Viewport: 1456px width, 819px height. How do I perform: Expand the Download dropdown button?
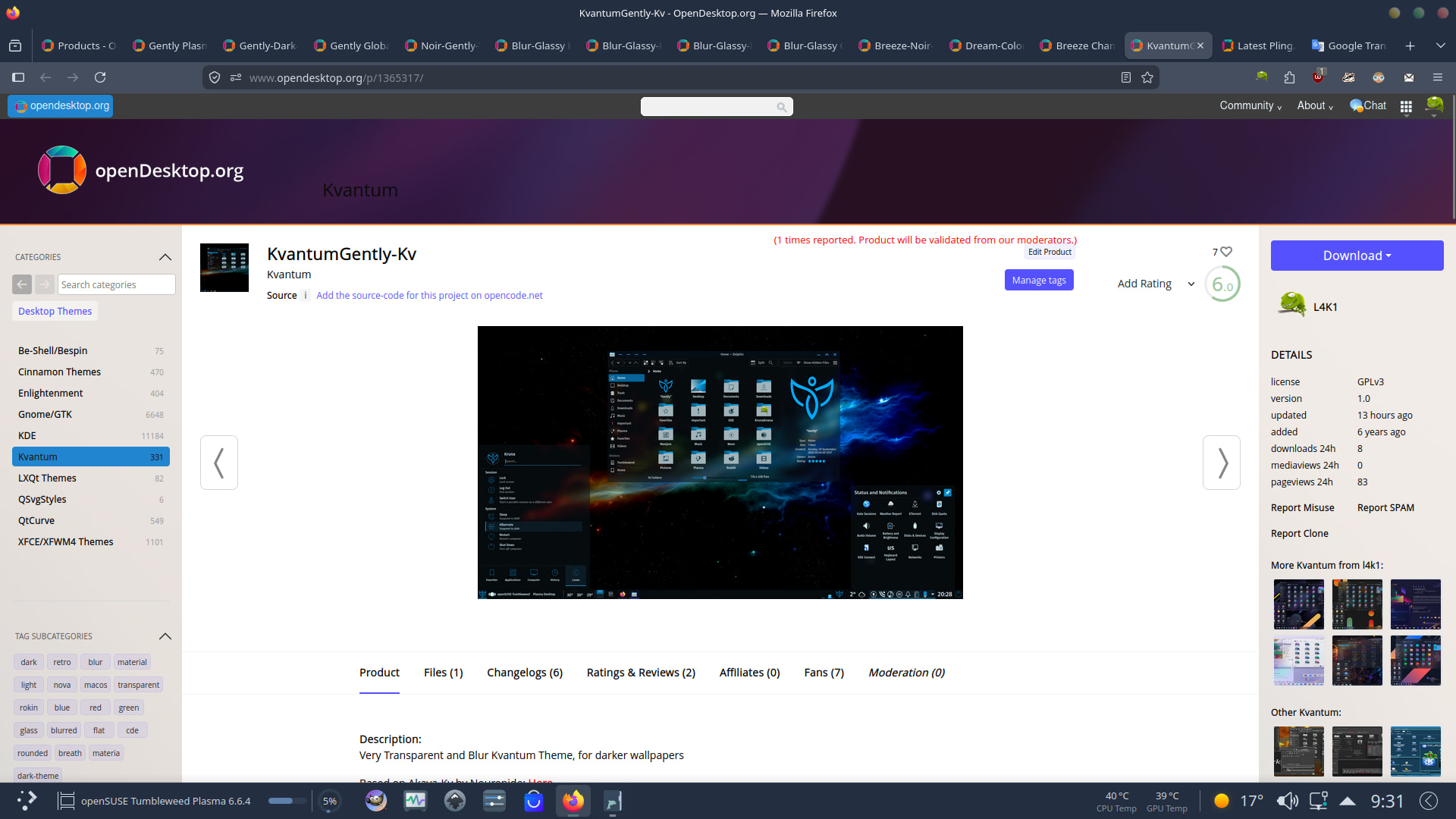1357,256
